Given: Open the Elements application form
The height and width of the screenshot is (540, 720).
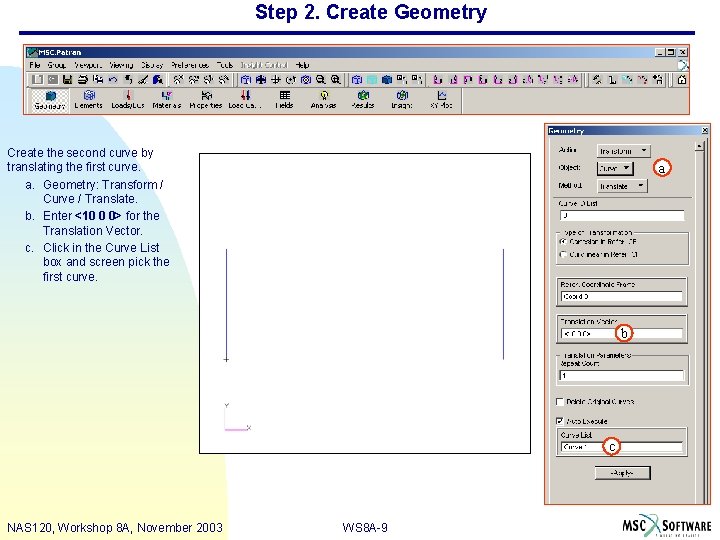Looking at the screenshot, I should pos(89,100).
